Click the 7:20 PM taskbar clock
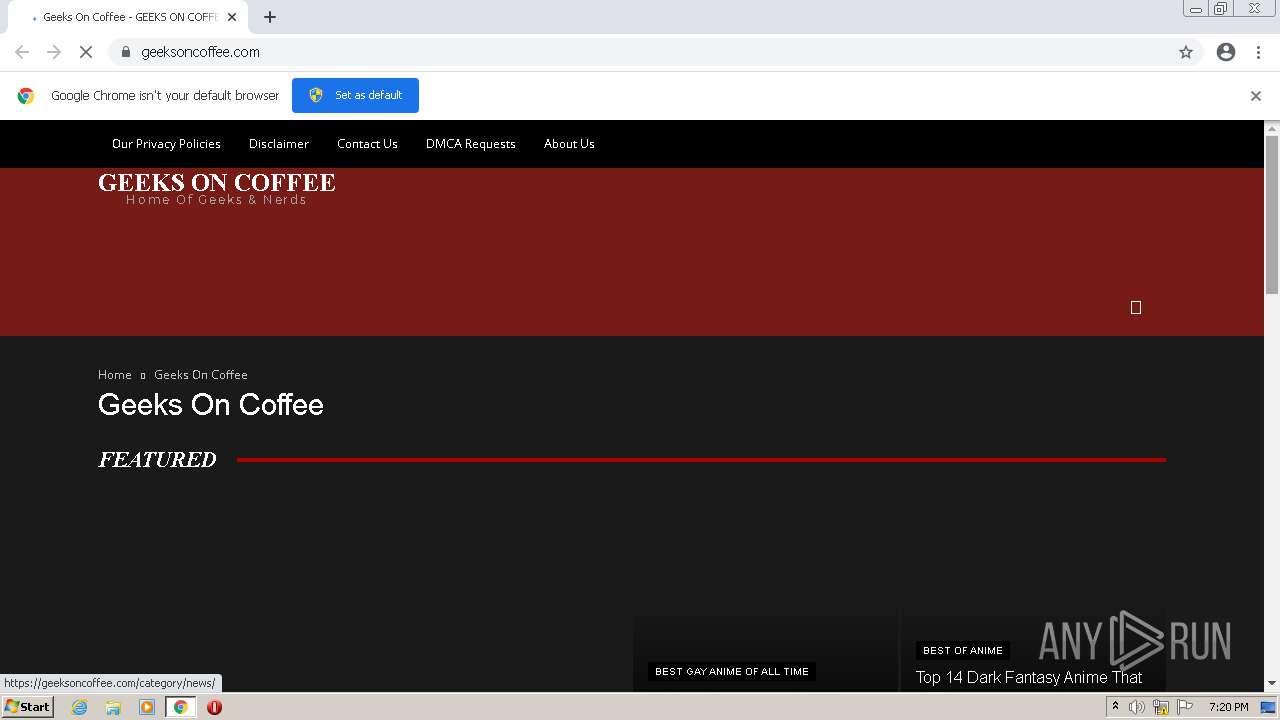The image size is (1280, 720). 1228,707
